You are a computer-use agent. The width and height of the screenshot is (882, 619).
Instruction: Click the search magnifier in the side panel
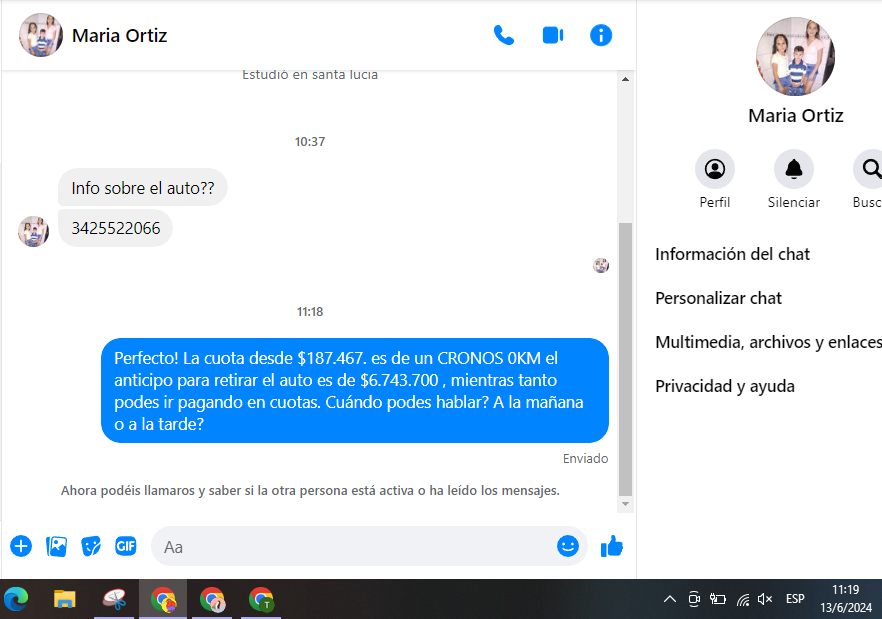[870, 169]
